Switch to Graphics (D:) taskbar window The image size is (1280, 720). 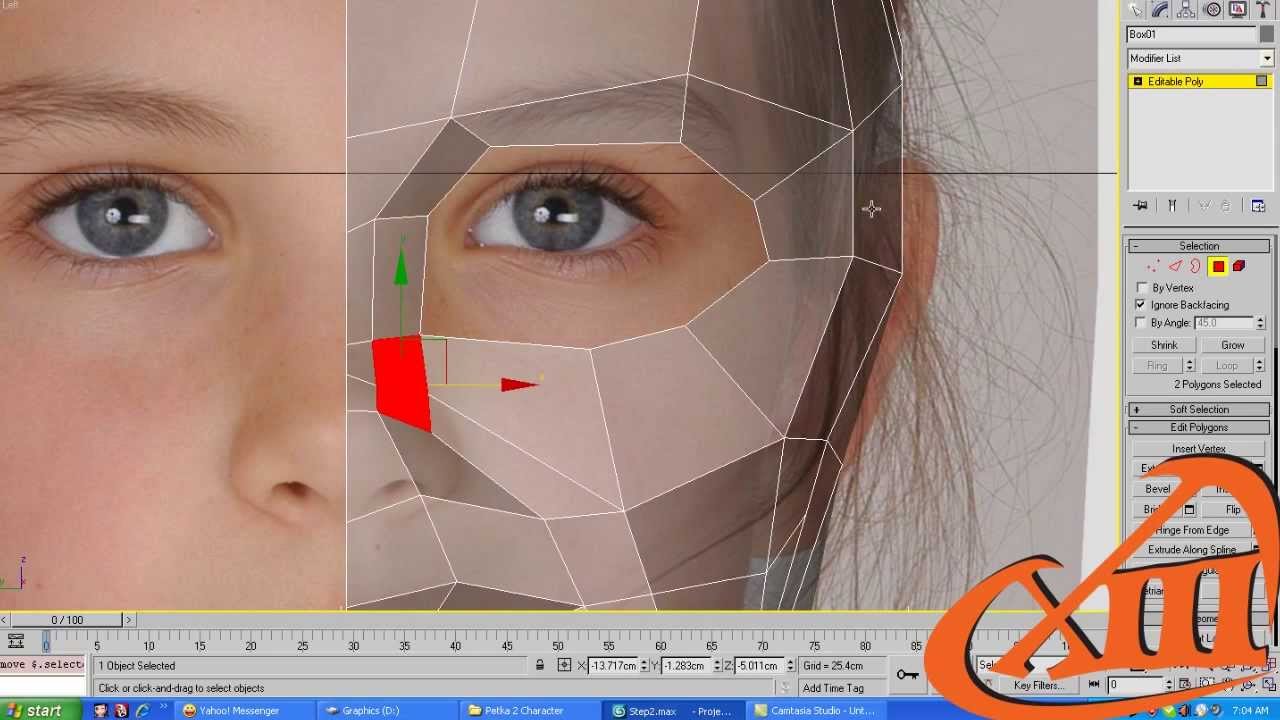pos(385,710)
